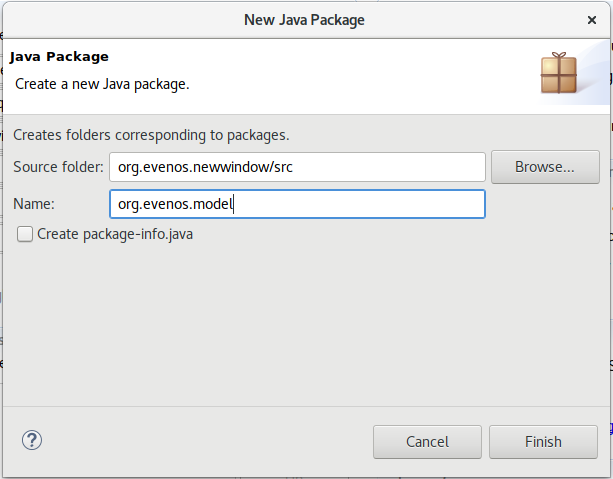
Task: Close the New Java Package dialog
Action: [x=592, y=19]
